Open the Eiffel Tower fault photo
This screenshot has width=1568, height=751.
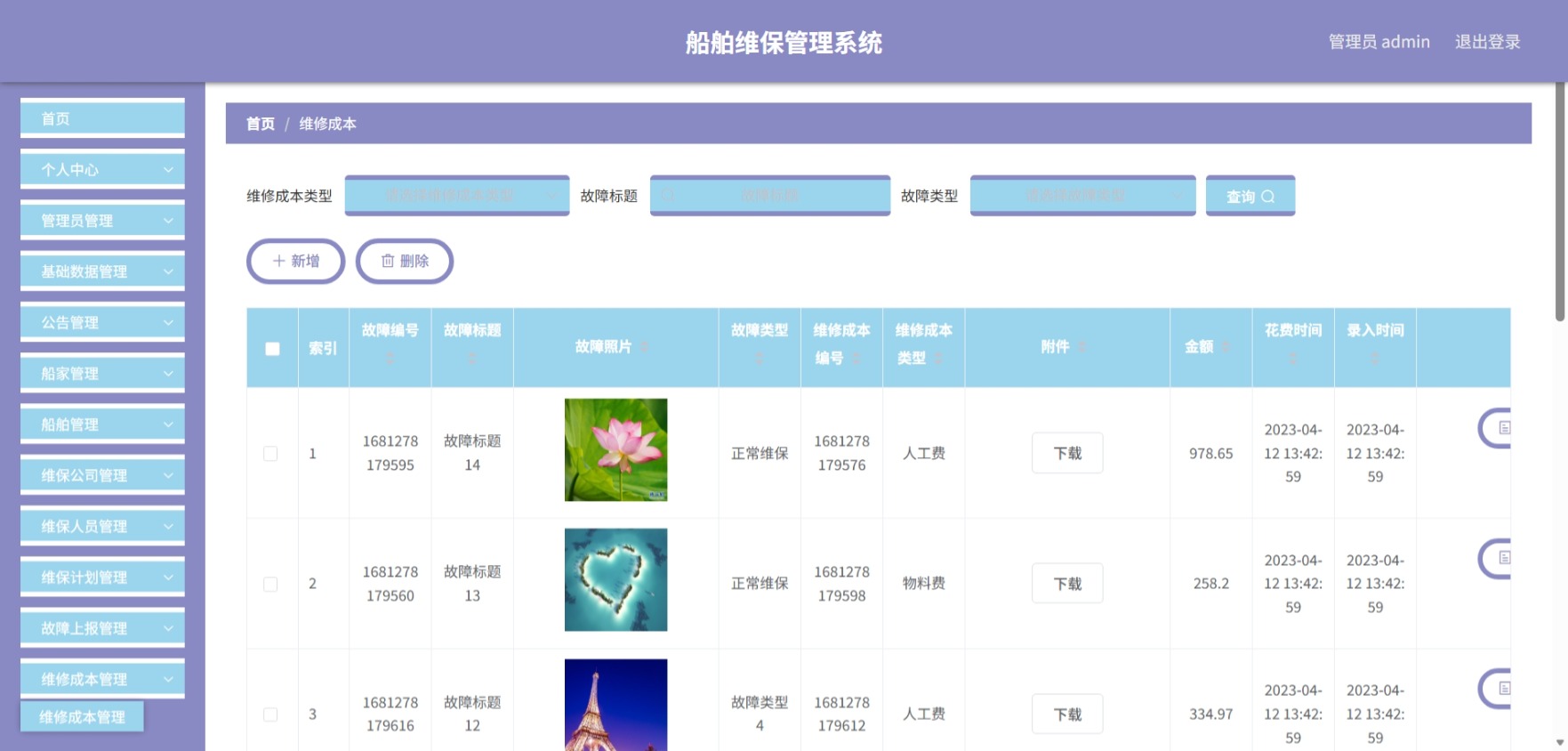[615, 705]
